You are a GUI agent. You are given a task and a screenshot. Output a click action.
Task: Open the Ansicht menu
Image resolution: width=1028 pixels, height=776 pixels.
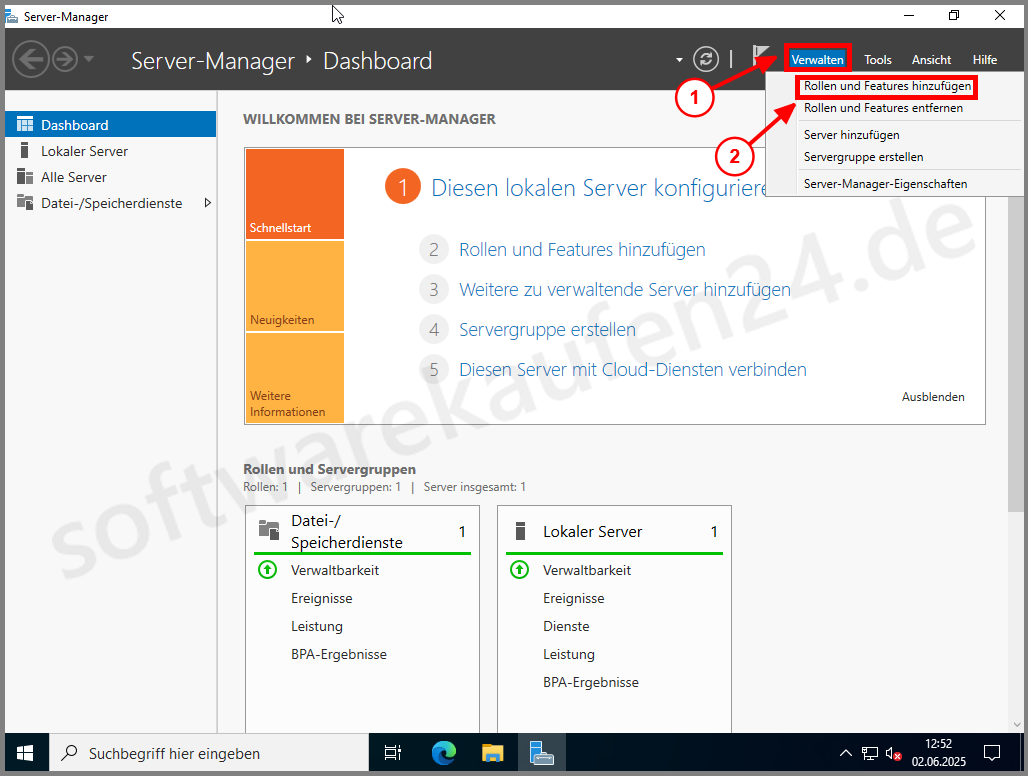931,60
